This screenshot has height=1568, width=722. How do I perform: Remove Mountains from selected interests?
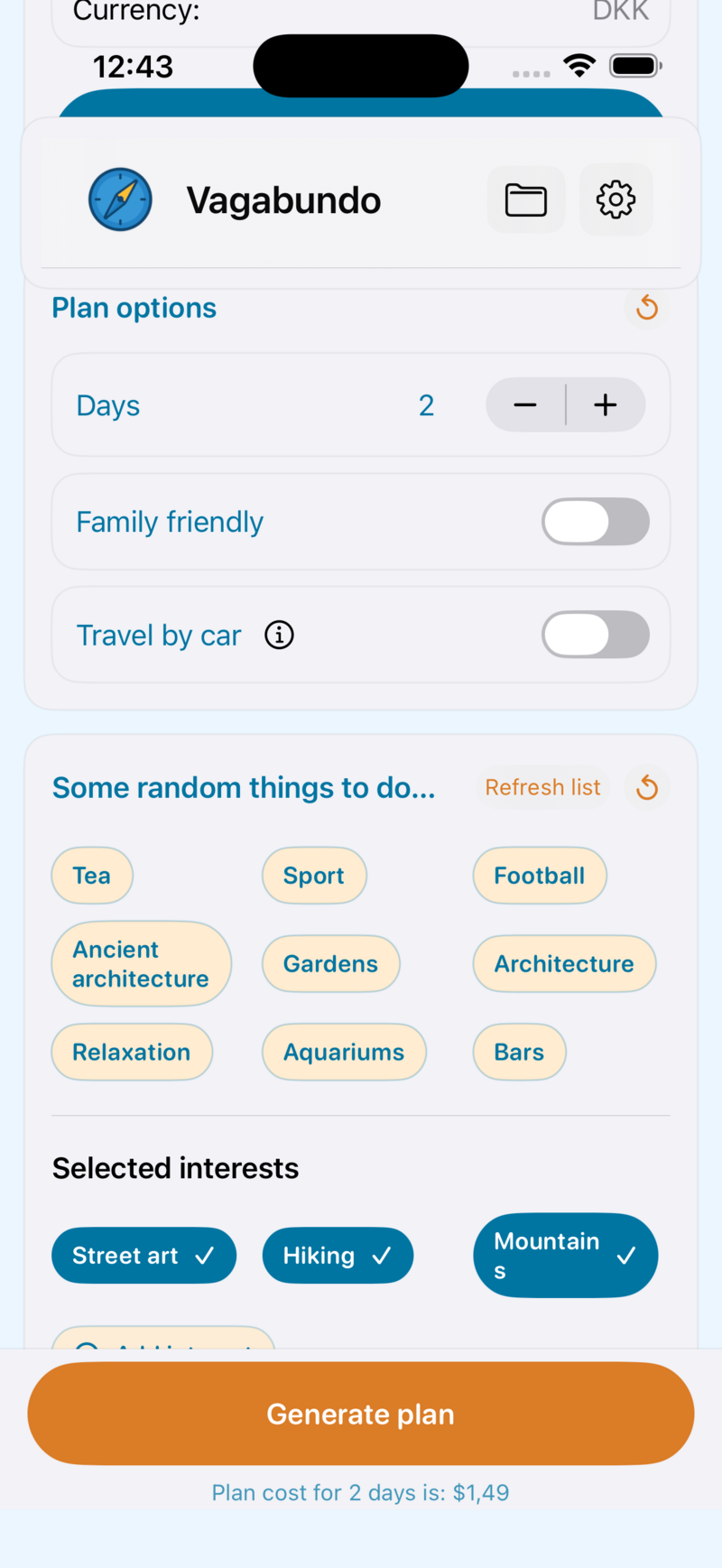565,1256
